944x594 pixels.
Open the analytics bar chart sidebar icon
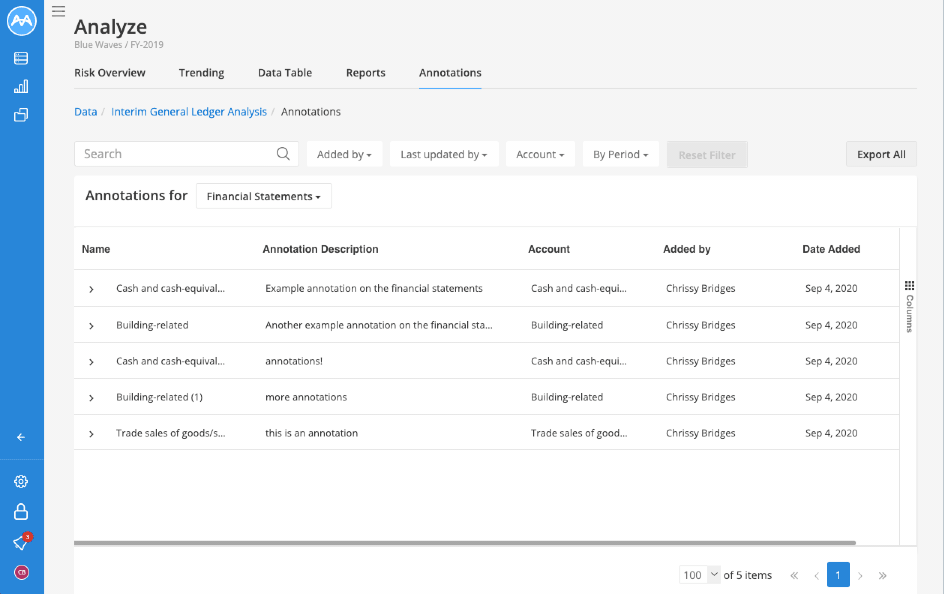click(x=20, y=86)
